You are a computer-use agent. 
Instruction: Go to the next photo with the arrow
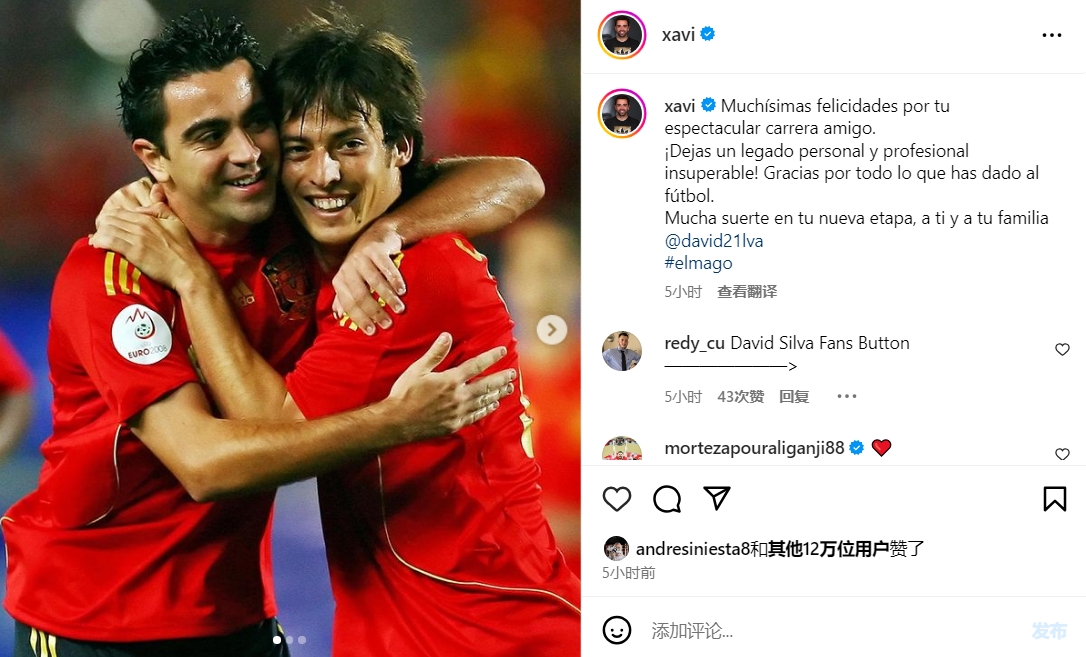click(x=551, y=330)
